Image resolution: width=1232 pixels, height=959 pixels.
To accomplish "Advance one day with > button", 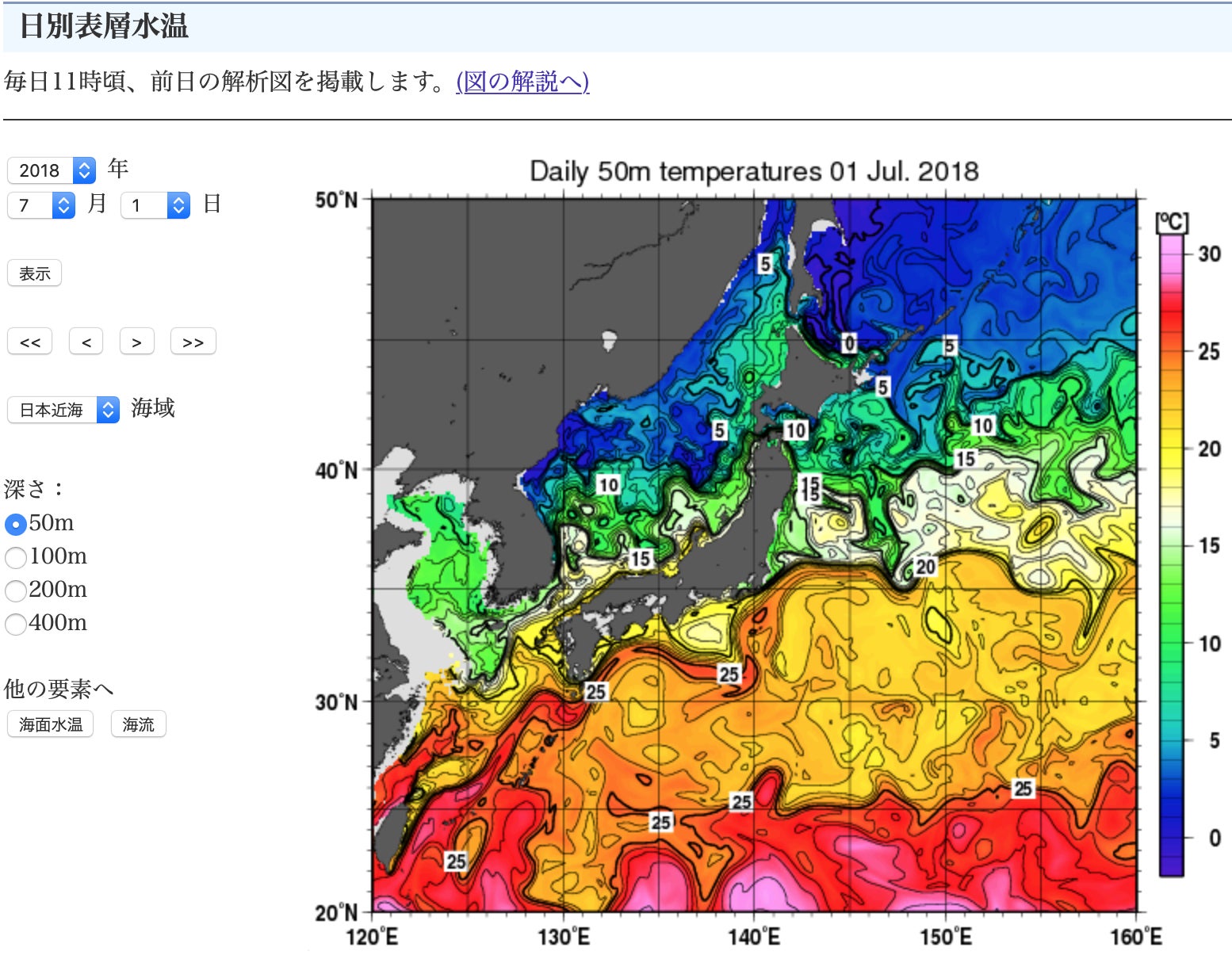I will pos(137,342).
